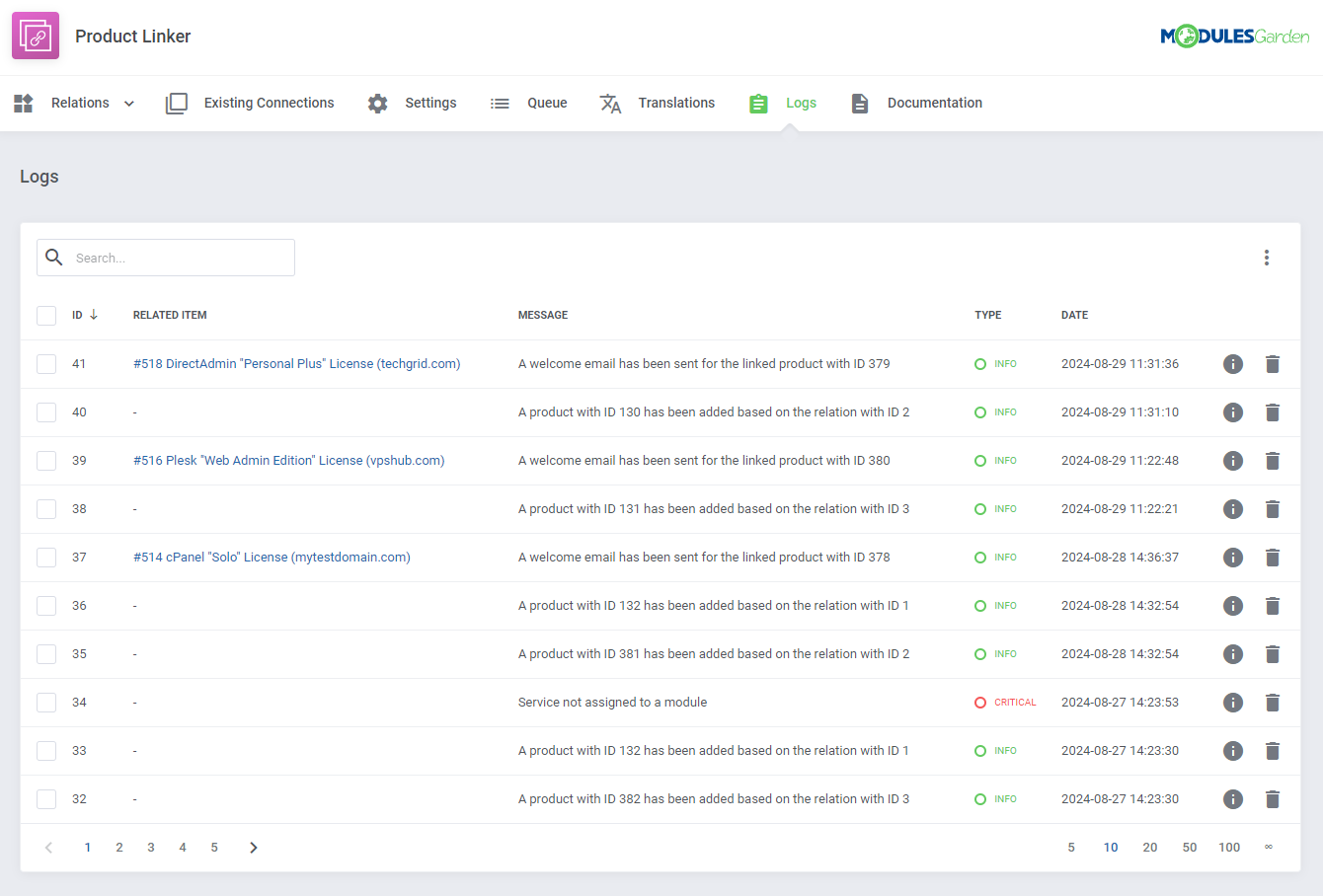This screenshot has height=896, width=1323.
Task: Click the CRITICAL type label
Action: [1015, 703]
